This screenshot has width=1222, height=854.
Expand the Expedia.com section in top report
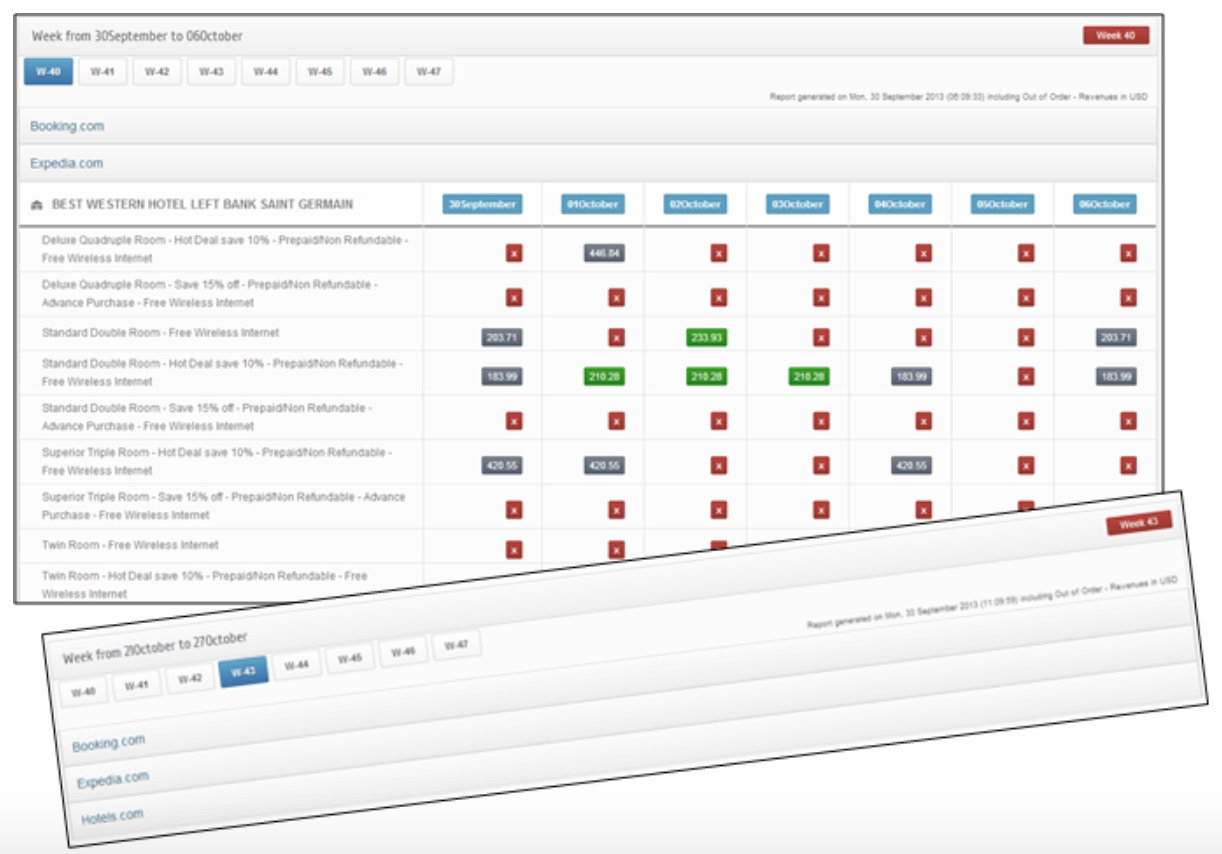pos(66,164)
